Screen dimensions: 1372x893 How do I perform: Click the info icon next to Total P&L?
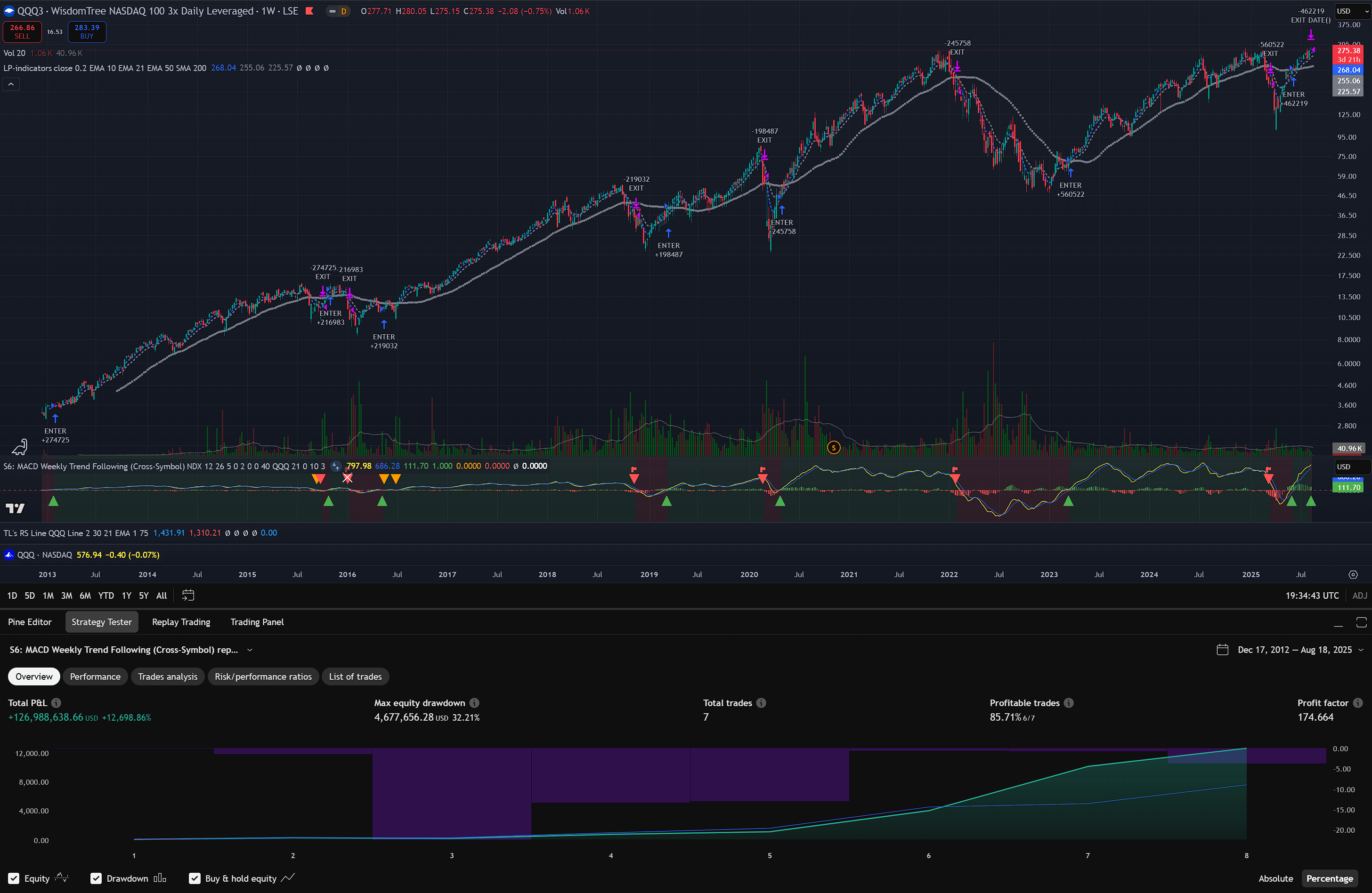pos(56,702)
